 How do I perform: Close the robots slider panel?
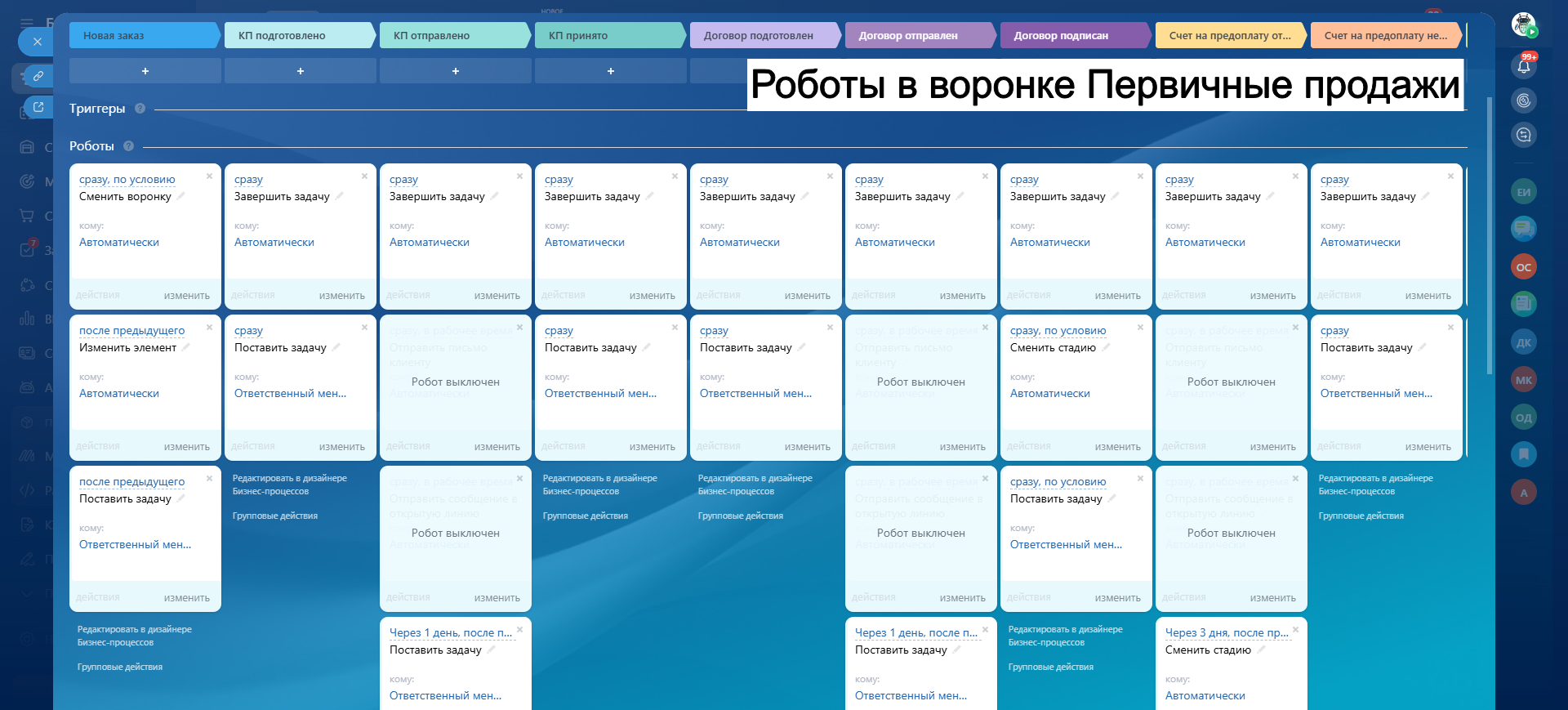coord(37,42)
